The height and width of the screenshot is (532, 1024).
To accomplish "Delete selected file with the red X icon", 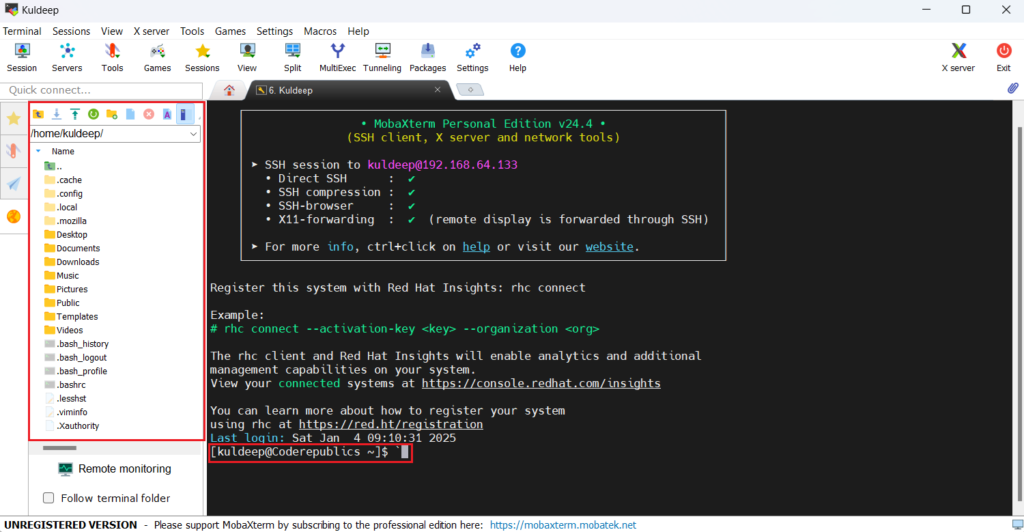I will click(x=148, y=114).
